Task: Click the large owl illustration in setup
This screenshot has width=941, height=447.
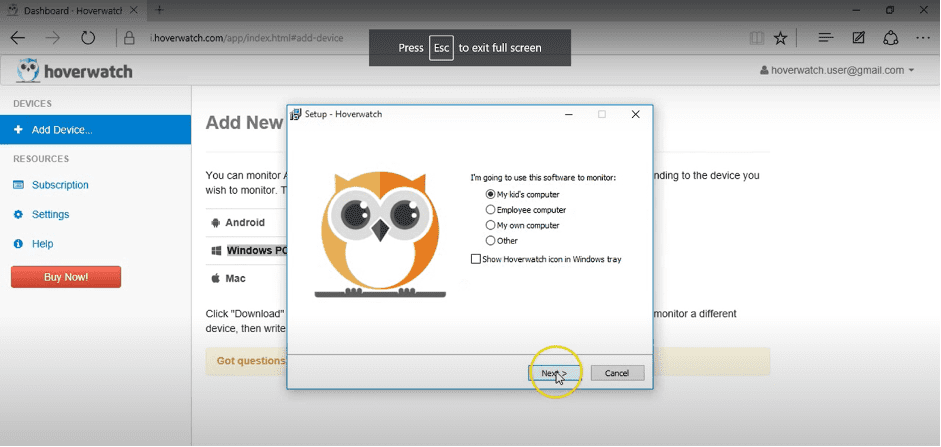Action: pyautogui.click(x=380, y=234)
